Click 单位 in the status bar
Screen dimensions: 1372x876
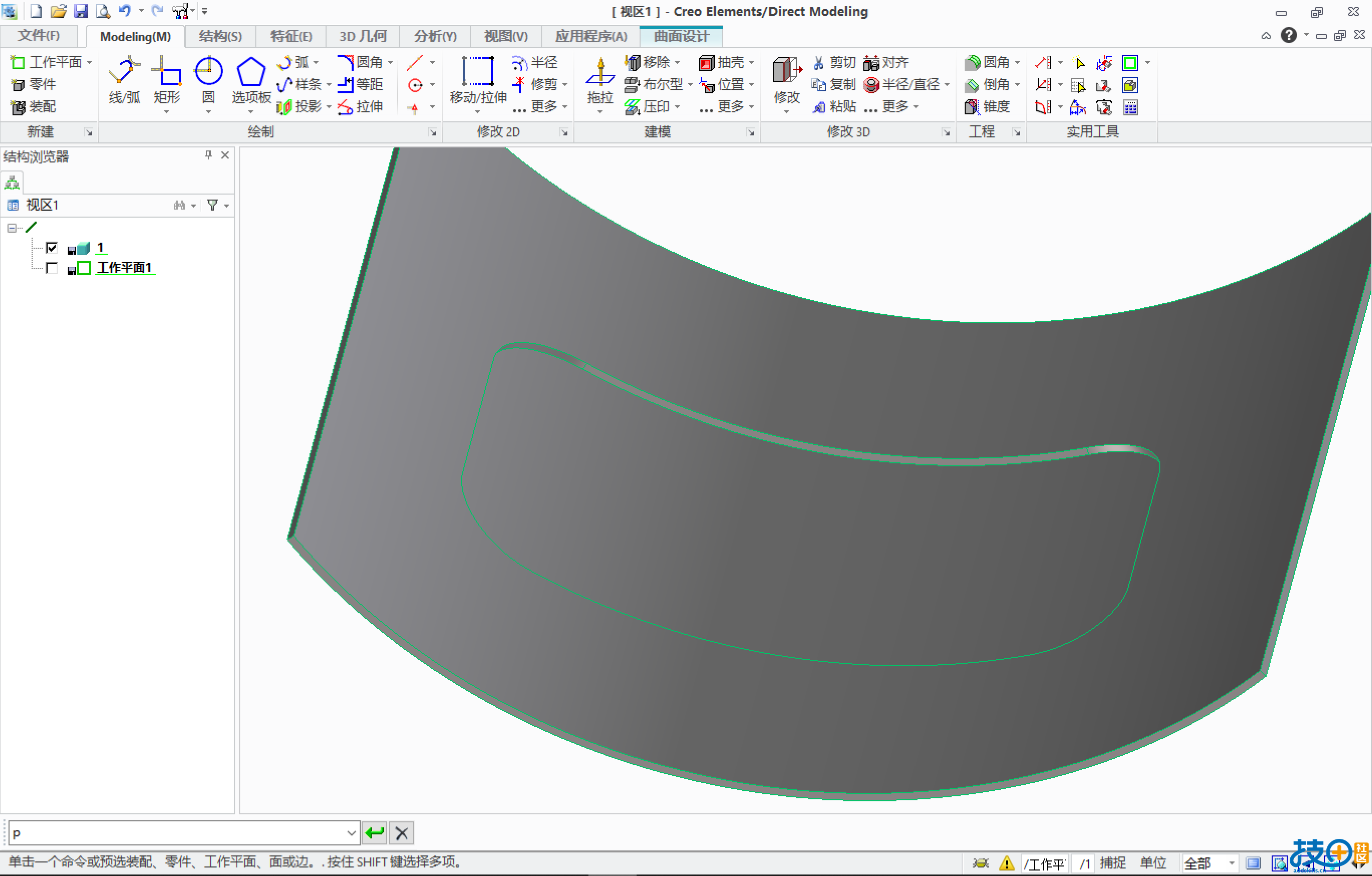1153,863
